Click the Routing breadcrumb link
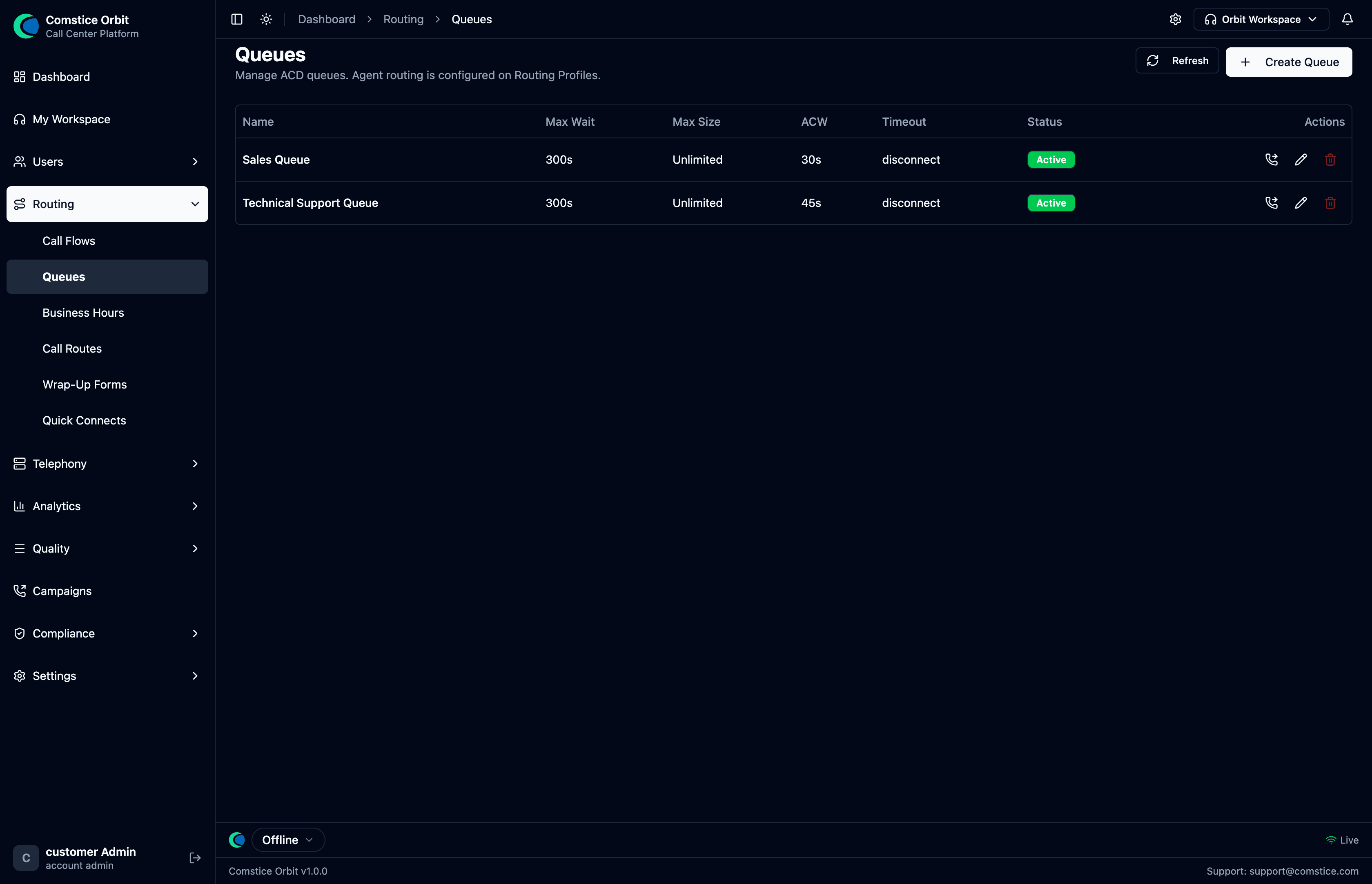The width and height of the screenshot is (1372, 884). click(x=403, y=19)
